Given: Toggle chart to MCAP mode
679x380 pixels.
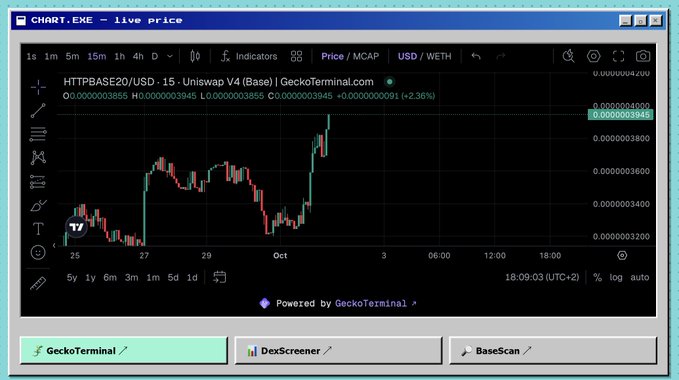Looking at the screenshot, I should 366,56.
